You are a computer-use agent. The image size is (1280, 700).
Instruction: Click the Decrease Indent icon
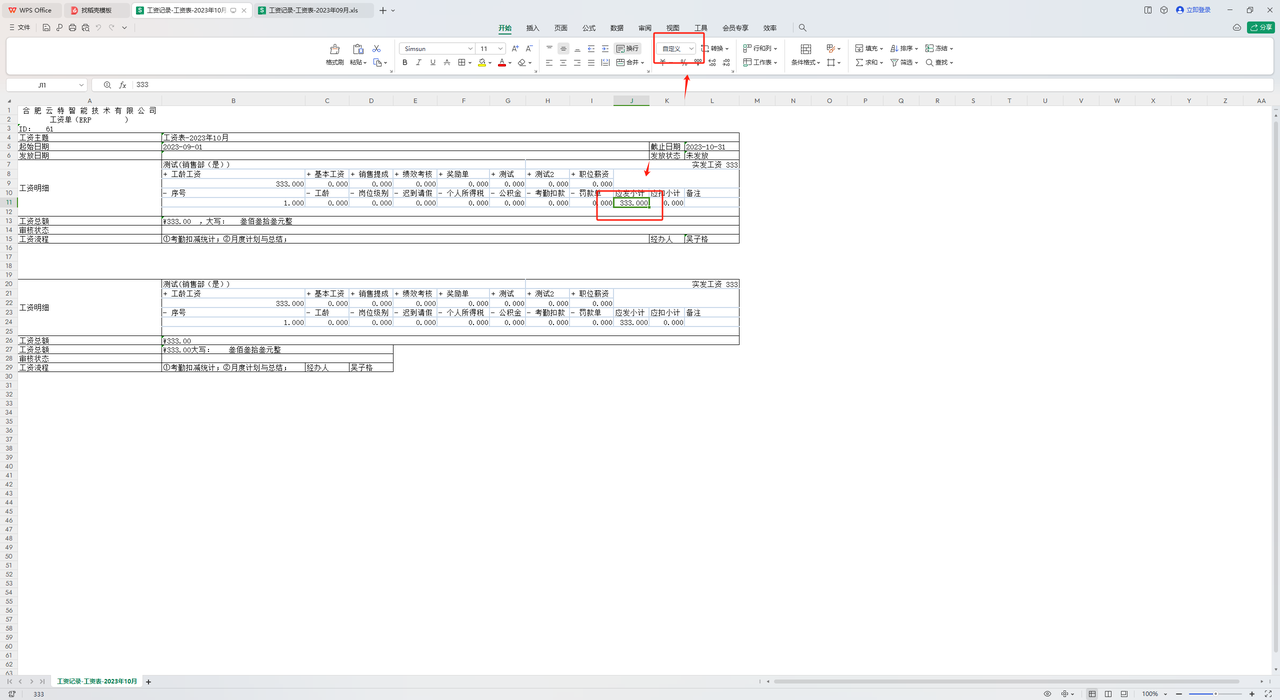click(x=591, y=48)
